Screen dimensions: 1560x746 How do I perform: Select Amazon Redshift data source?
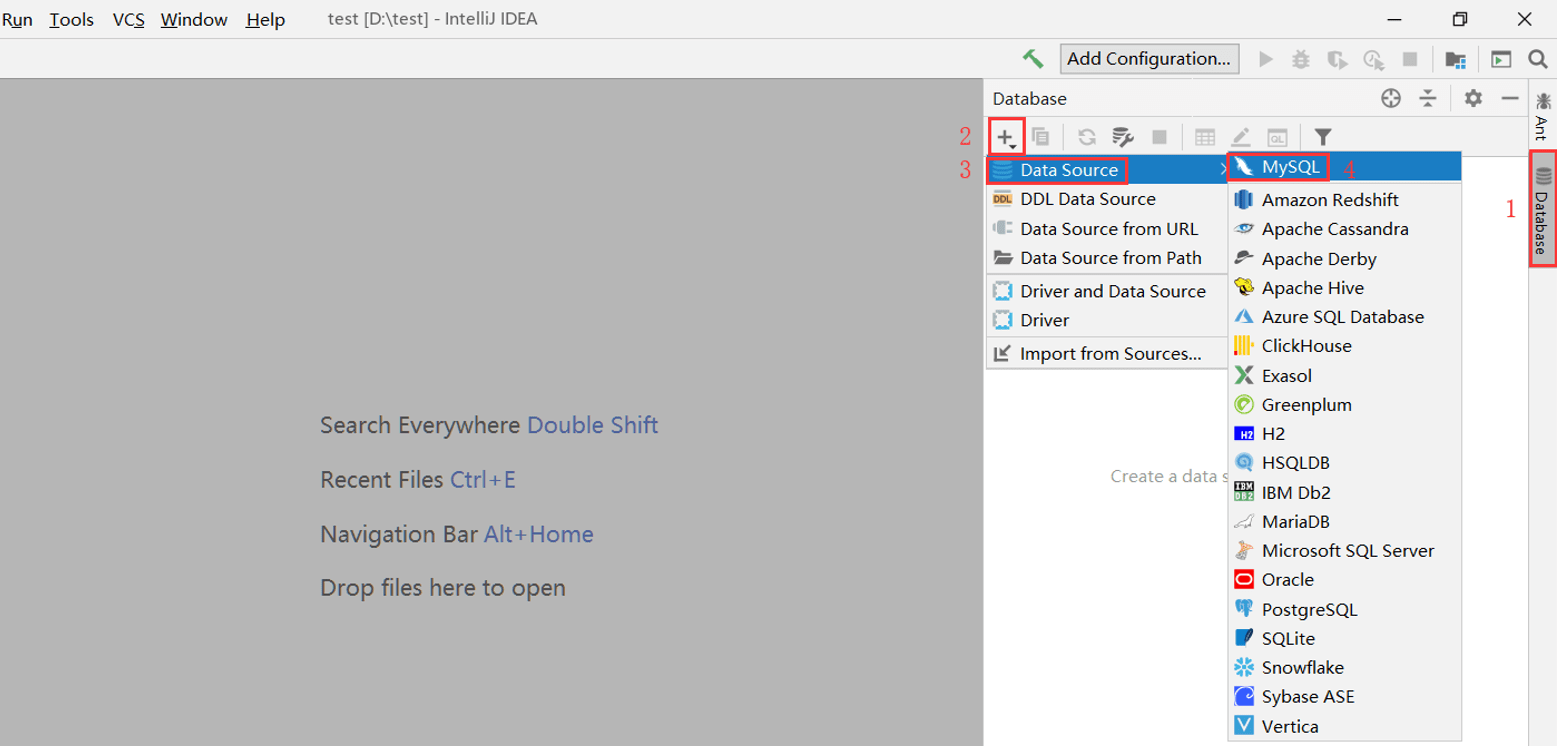point(1345,200)
